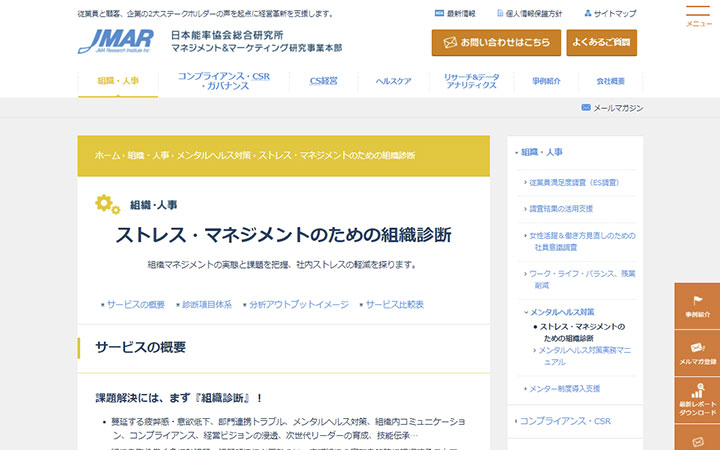Collapse the sidebar 組織・人事 section
This screenshot has width=720, height=450.
539,152
